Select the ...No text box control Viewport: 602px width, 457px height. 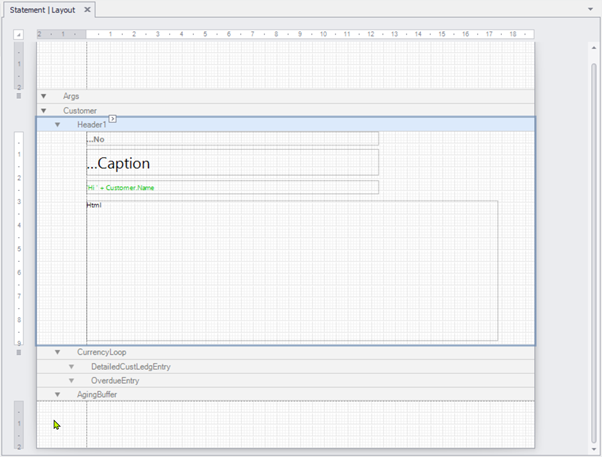coord(233,139)
